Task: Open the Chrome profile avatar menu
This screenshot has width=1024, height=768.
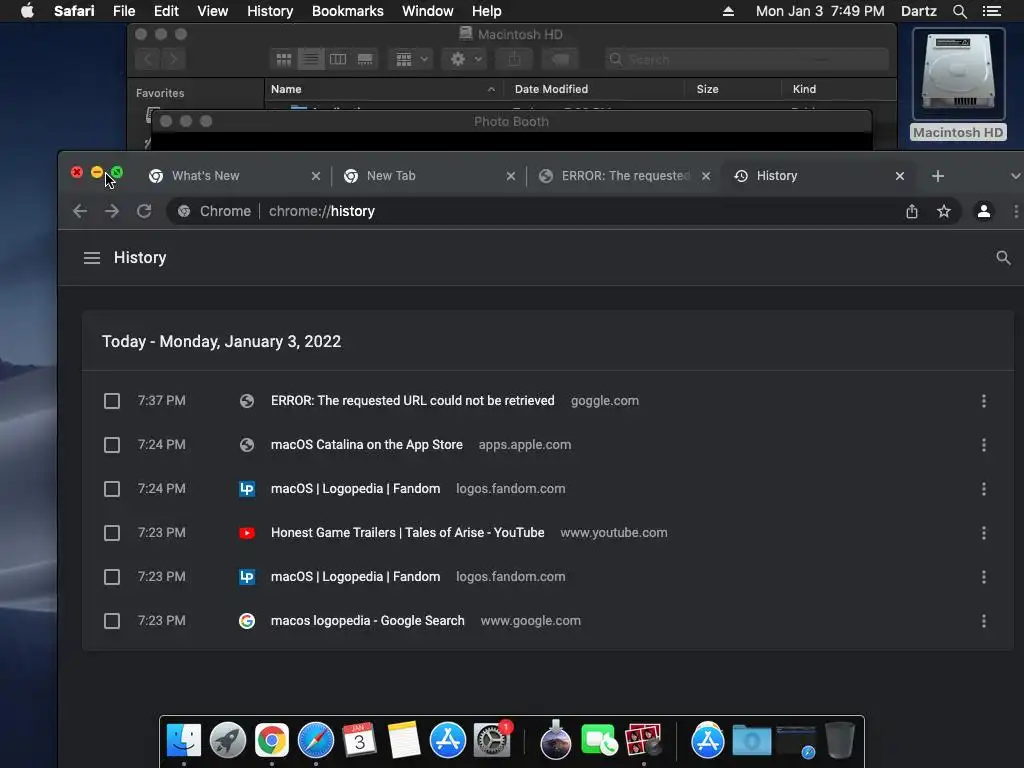Action: point(984,211)
